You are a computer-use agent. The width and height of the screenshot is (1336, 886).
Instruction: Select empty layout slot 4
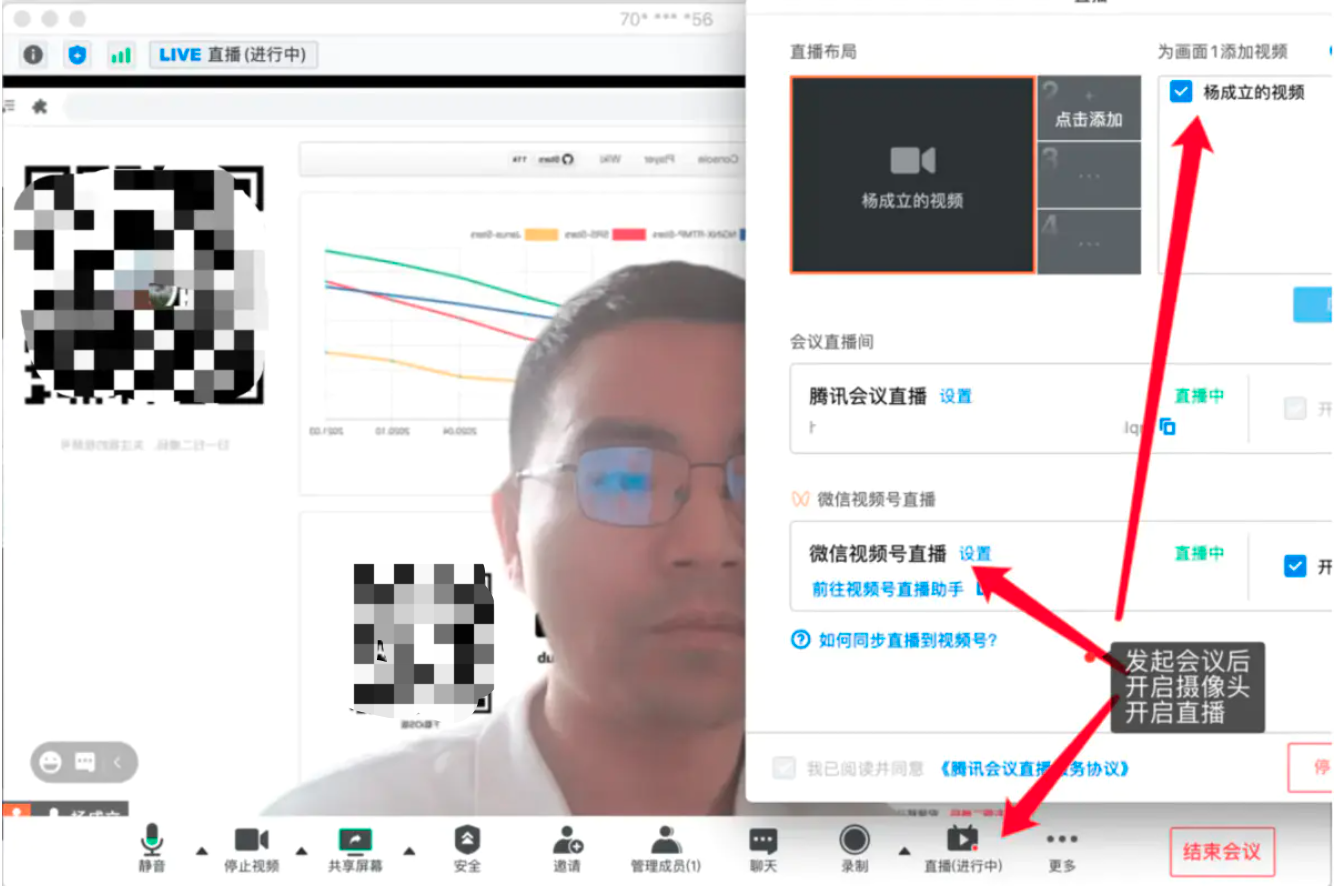click(x=1089, y=242)
